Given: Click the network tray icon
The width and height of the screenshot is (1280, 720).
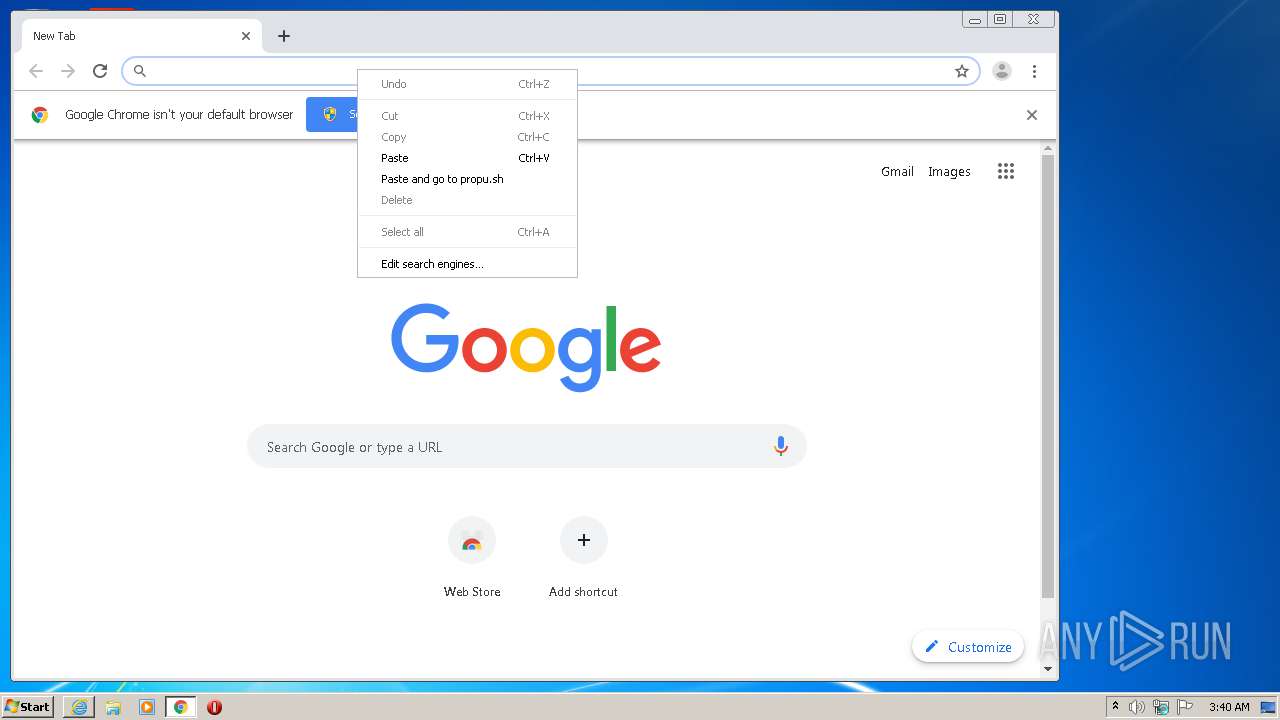Looking at the screenshot, I should [x=1161, y=707].
